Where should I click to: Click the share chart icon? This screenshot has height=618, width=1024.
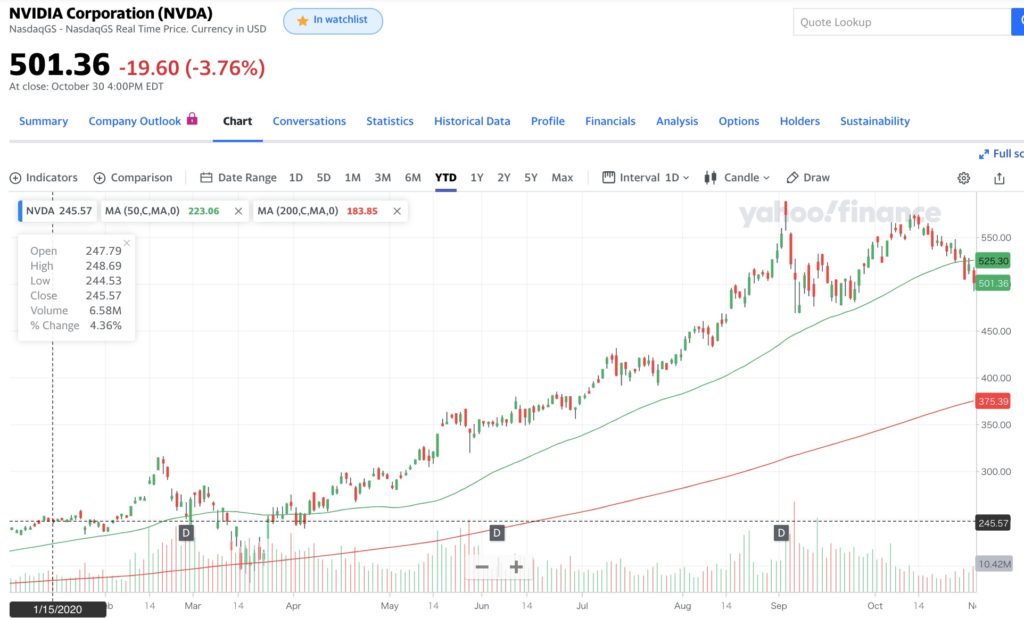(999, 178)
